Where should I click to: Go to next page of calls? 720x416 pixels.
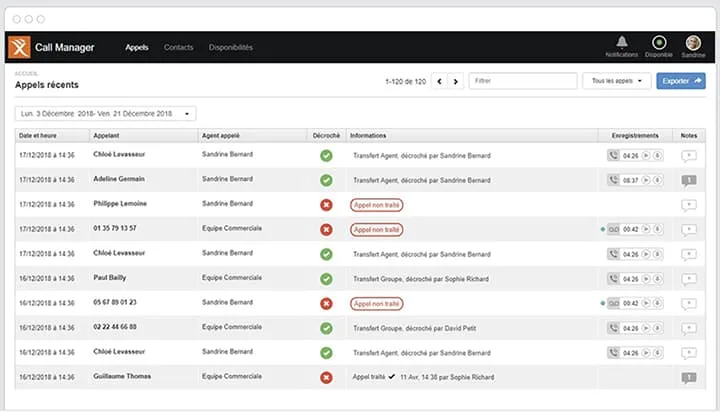pos(456,81)
